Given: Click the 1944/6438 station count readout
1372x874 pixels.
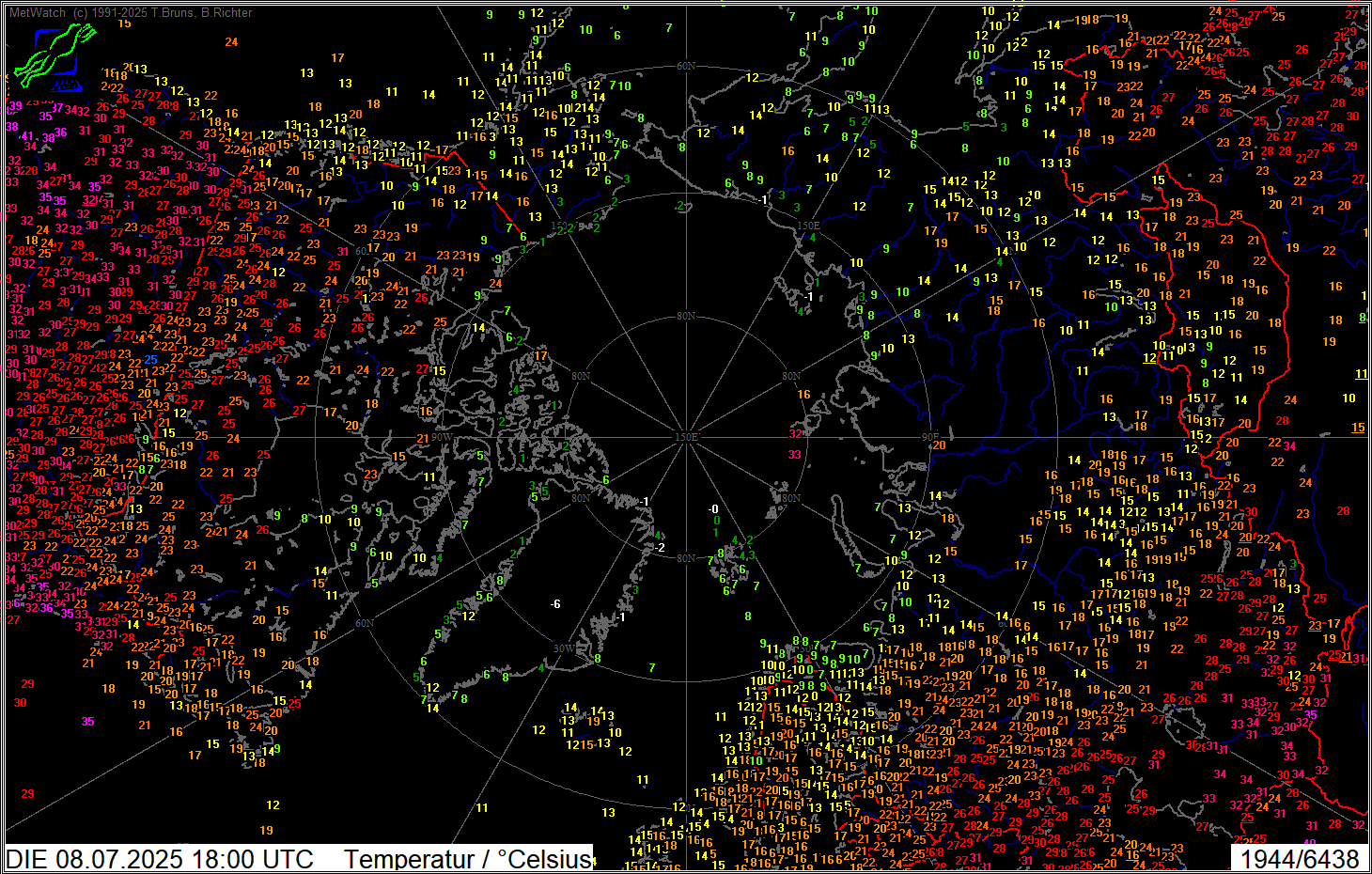Looking at the screenshot, I should 1300,858.
